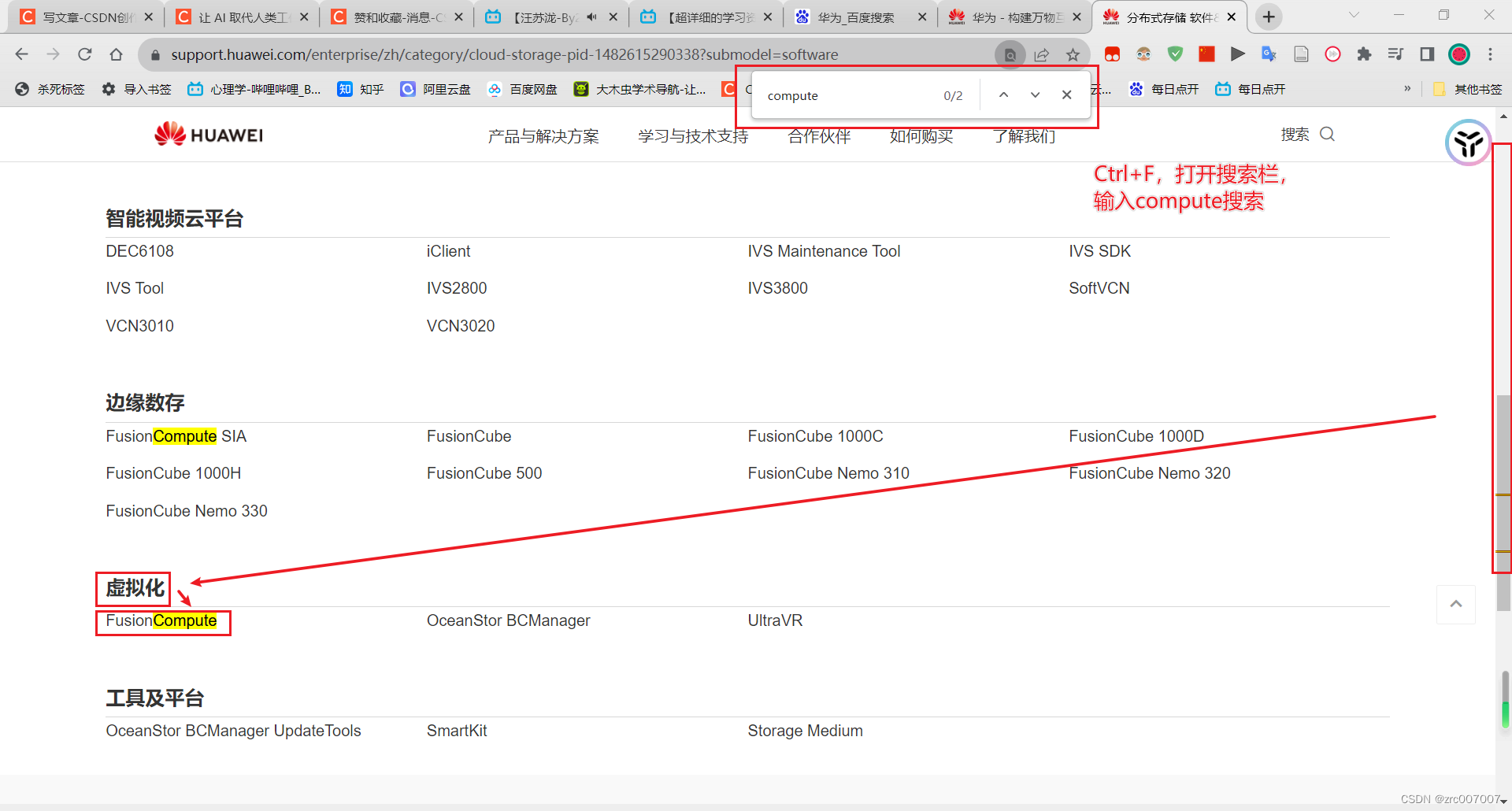Close the find bar
This screenshot has width=1512, height=811.
[1066, 95]
